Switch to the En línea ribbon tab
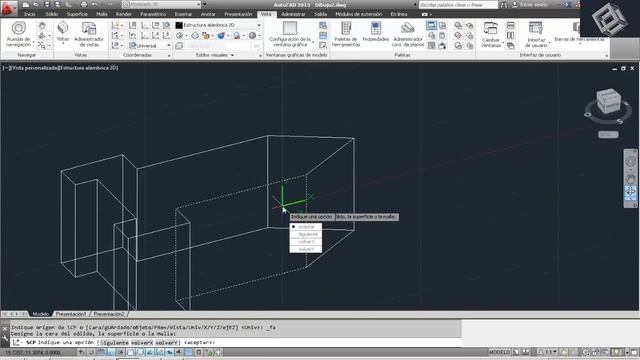This screenshot has height=360, width=640. coord(399,14)
